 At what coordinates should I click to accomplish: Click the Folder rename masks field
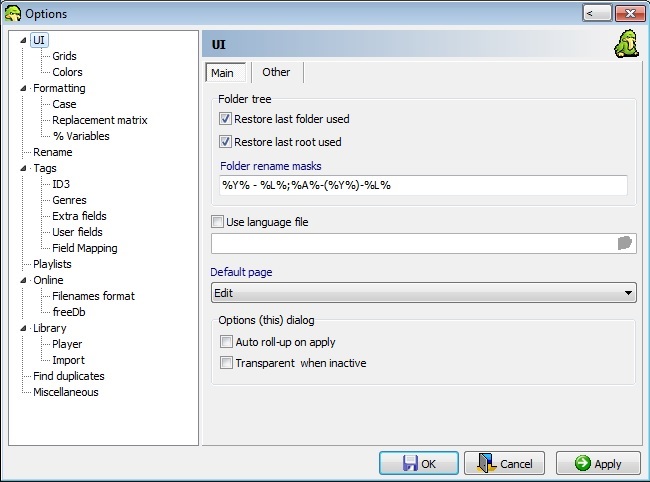click(423, 185)
